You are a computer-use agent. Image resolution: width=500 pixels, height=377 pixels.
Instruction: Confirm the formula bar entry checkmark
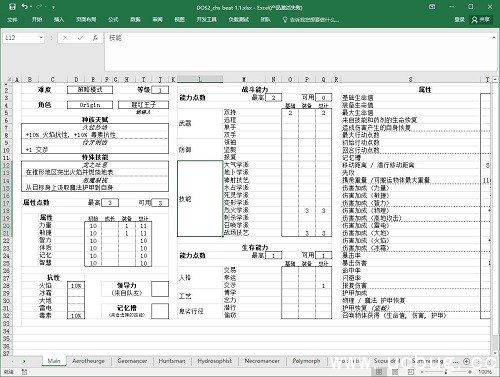80,38
